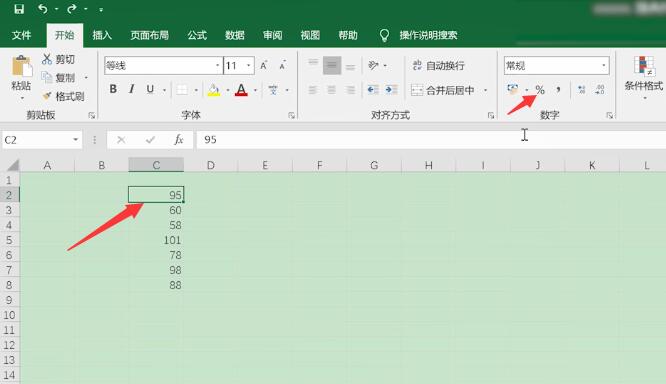This screenshot has width=666, height=384.
Task: Open the Name Box C2 dropdown
Action: click(76, 139)
